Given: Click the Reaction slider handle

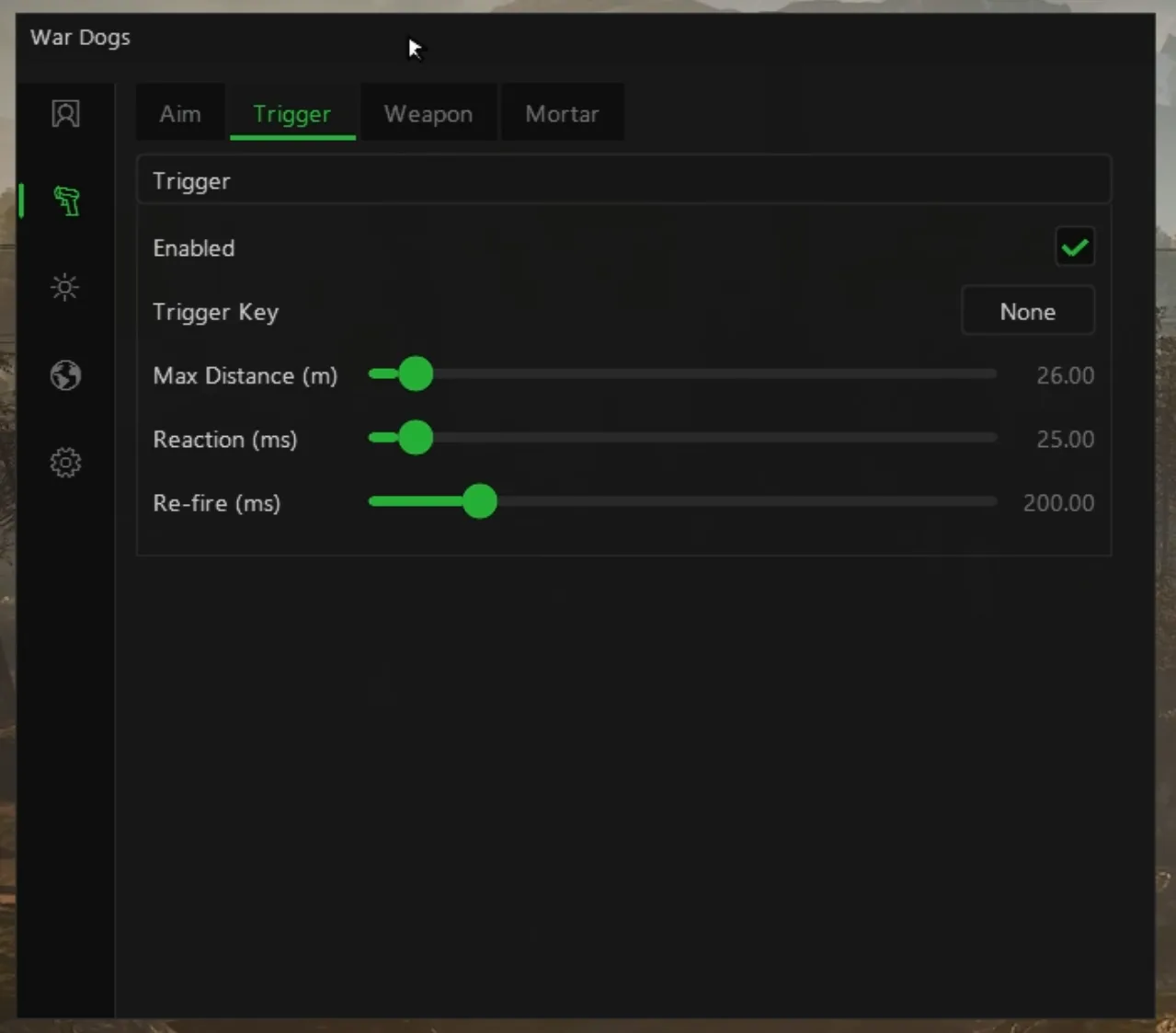Looking at the screenshot, I should click(x=416, y=437).
